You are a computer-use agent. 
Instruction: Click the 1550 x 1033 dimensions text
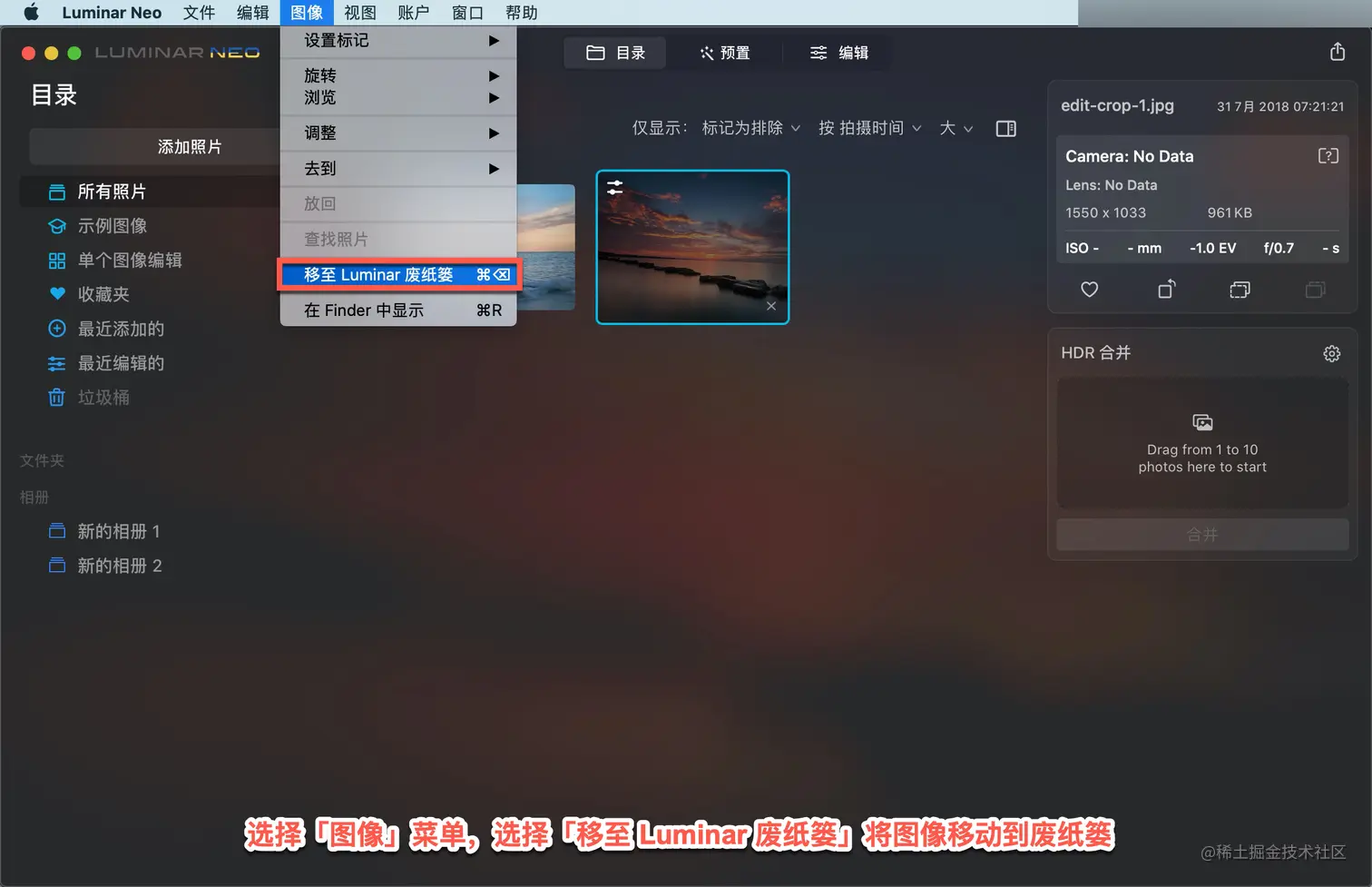coord(1105,212)
